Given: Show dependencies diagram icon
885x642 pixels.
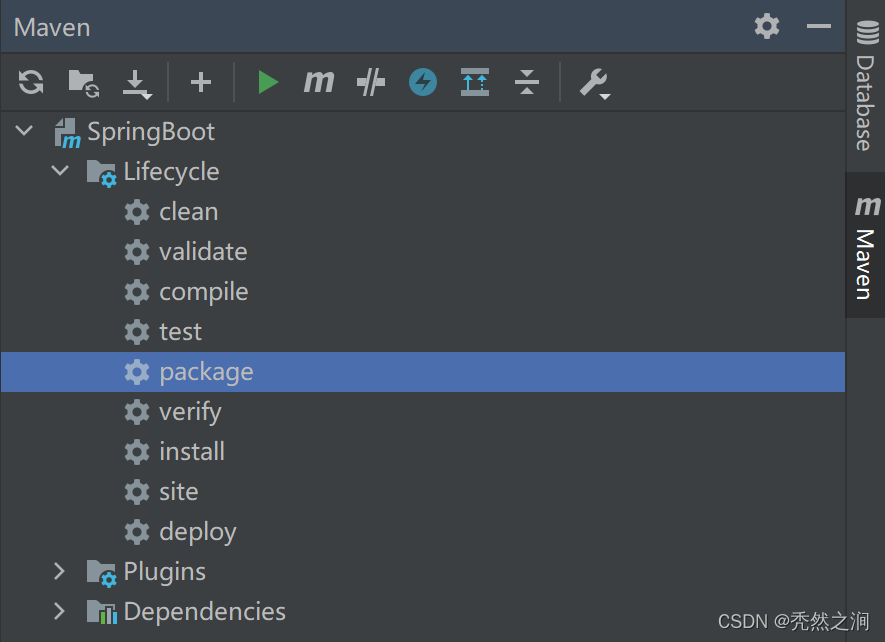Looking at the screenshot, I should click(x=475, y=82).
